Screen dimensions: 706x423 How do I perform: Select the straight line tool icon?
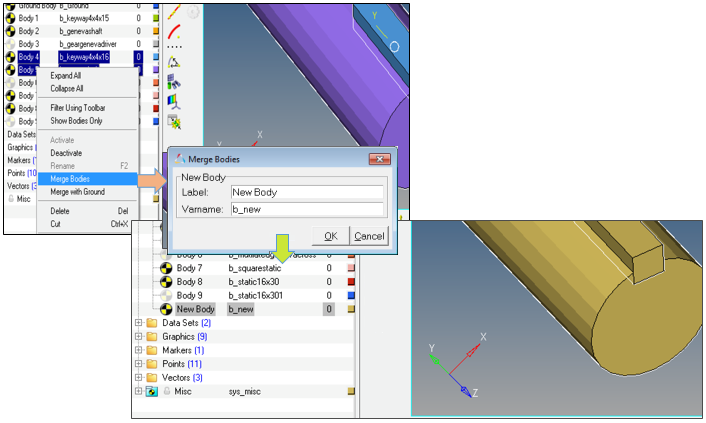[x=174, y=13]
